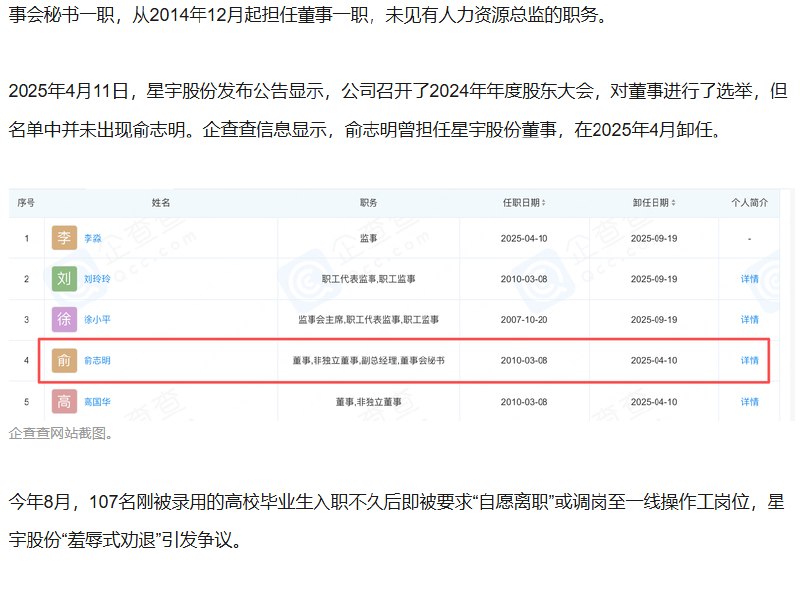800x604 pixels.
Task: Sort by 卸任日期 column arrow
Action: point(673,203)
